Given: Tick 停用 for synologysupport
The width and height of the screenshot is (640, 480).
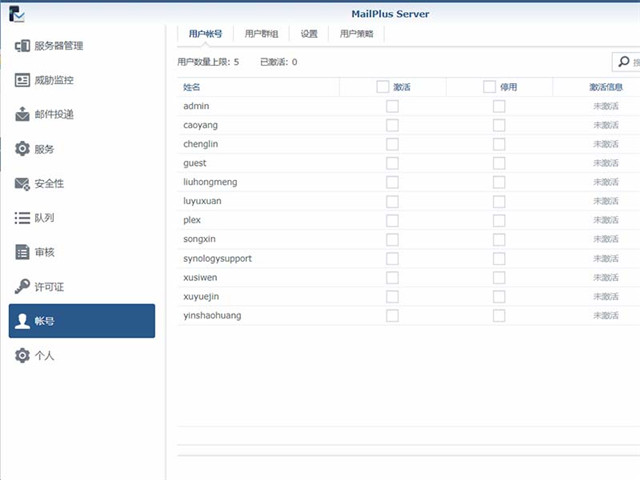Looking at the screenshot, I should (499, 258).
